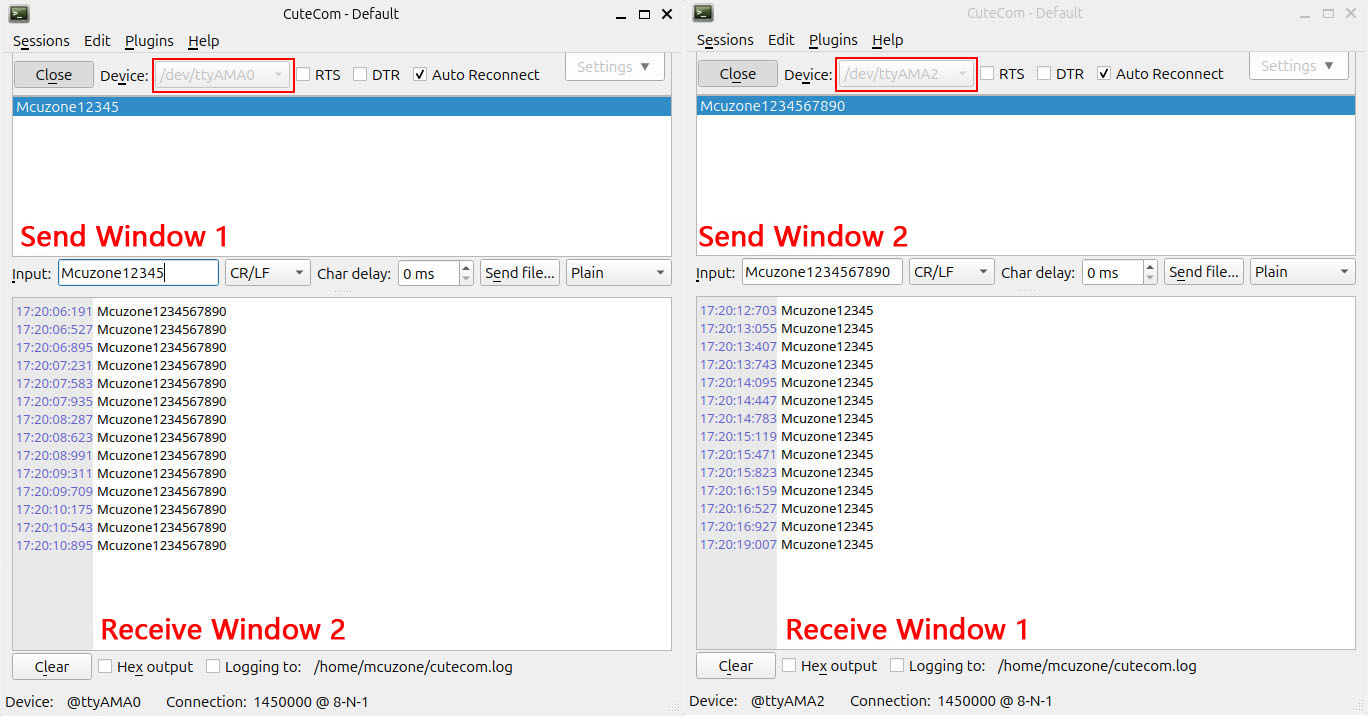1368x717 pixels.
Task: Click Send file button in right window
Action: (x=1204, y=272)
